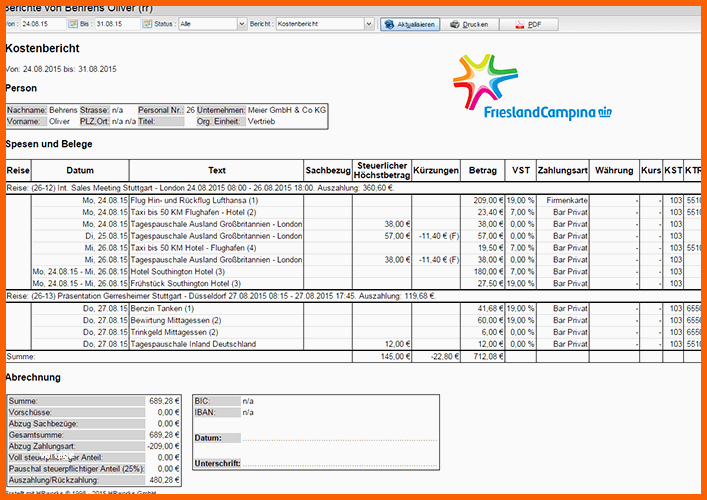Click the Kurs column header

[651, 170]
